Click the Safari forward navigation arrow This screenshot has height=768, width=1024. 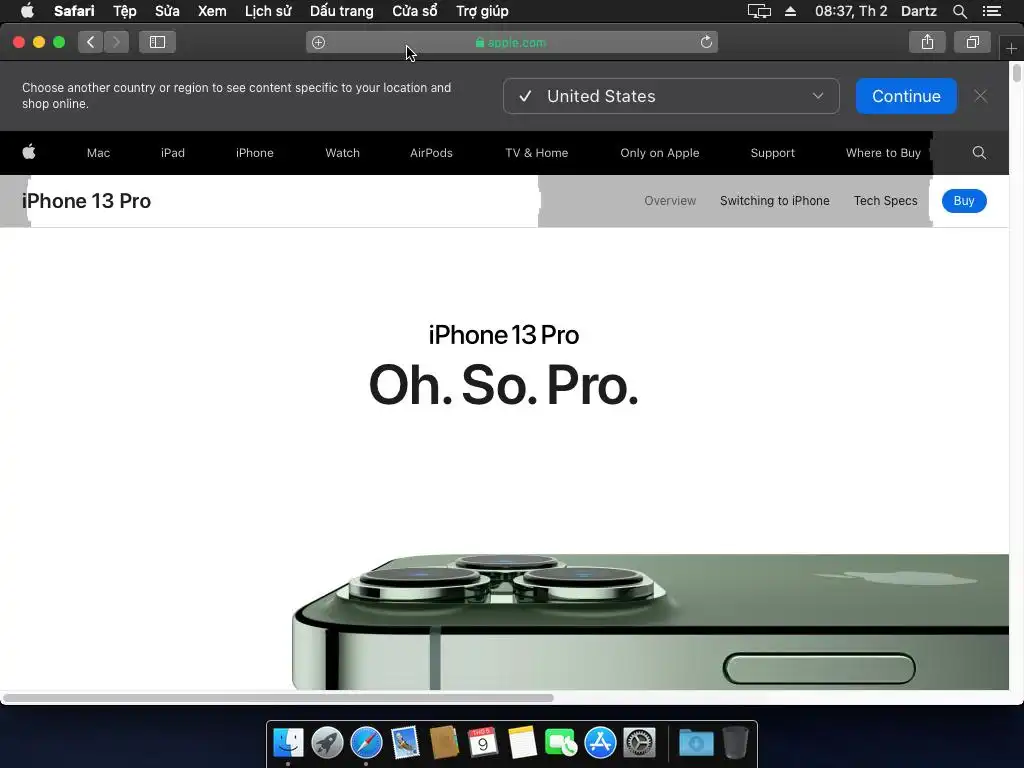click(116, 42)
